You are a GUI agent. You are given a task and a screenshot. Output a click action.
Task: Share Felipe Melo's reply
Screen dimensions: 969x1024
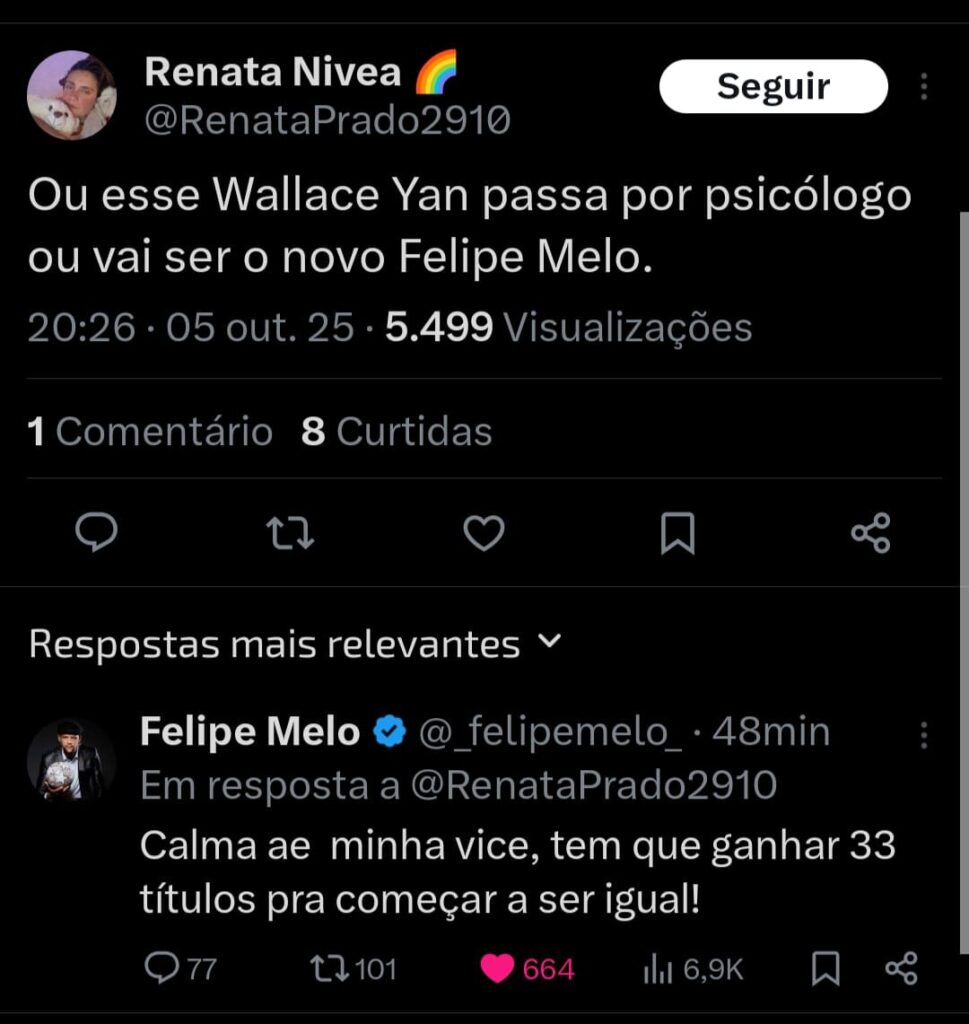(x=901, y=968)
